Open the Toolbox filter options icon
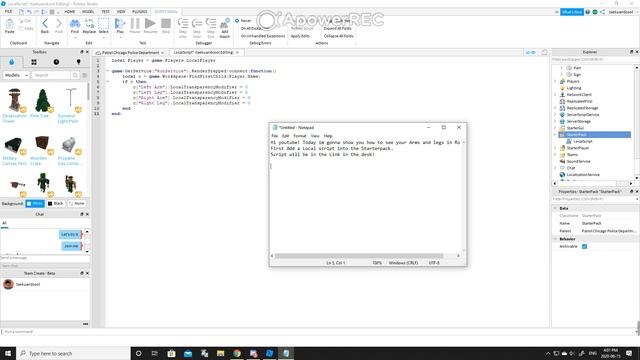This screenshot has height=360, width=640. tap(85, 75)
